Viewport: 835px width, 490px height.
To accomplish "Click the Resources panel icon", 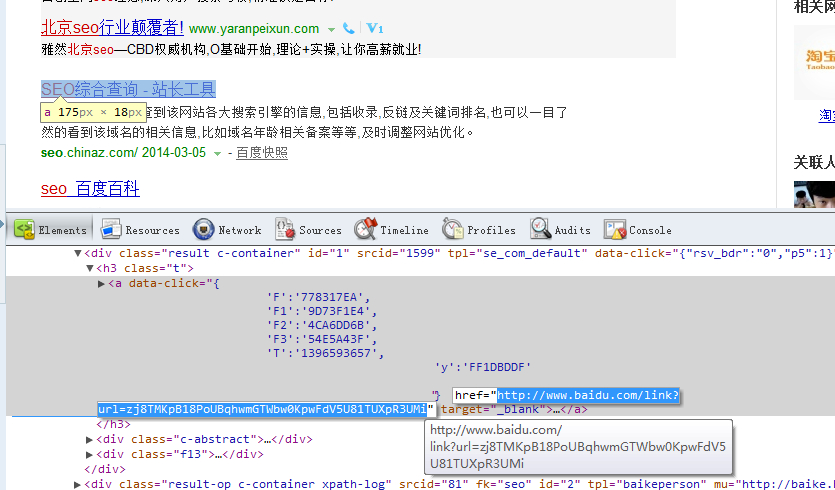I will 111,229.
